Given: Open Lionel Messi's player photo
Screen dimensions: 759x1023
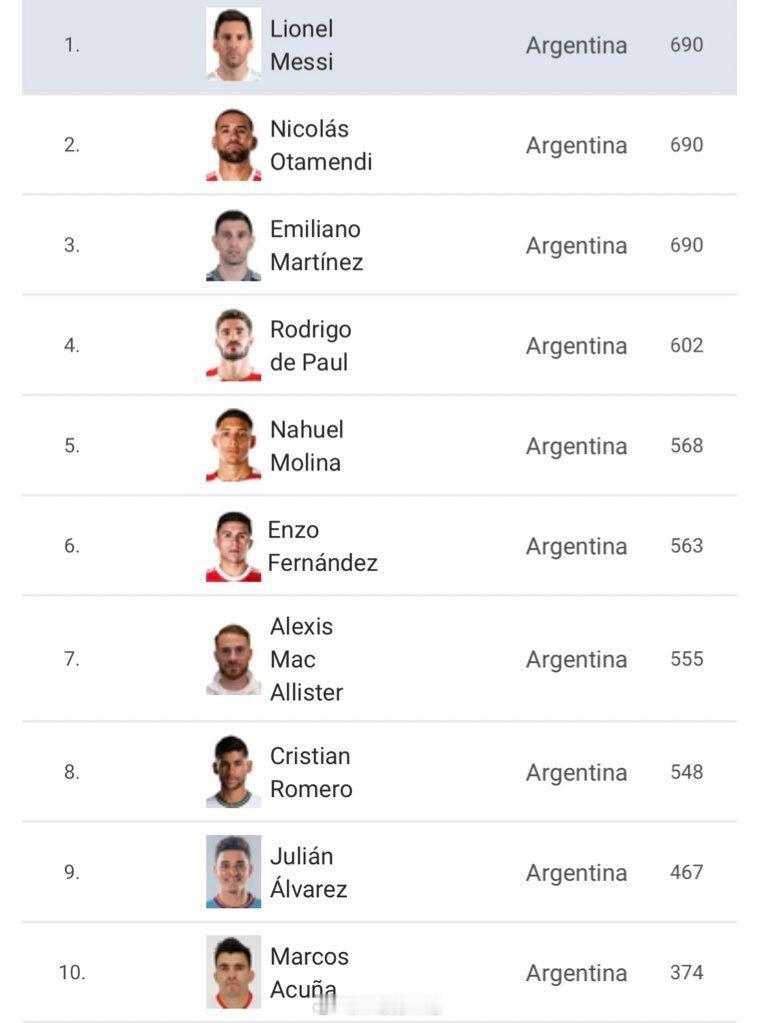Looking at the screenshot, I should coord(234,44).
